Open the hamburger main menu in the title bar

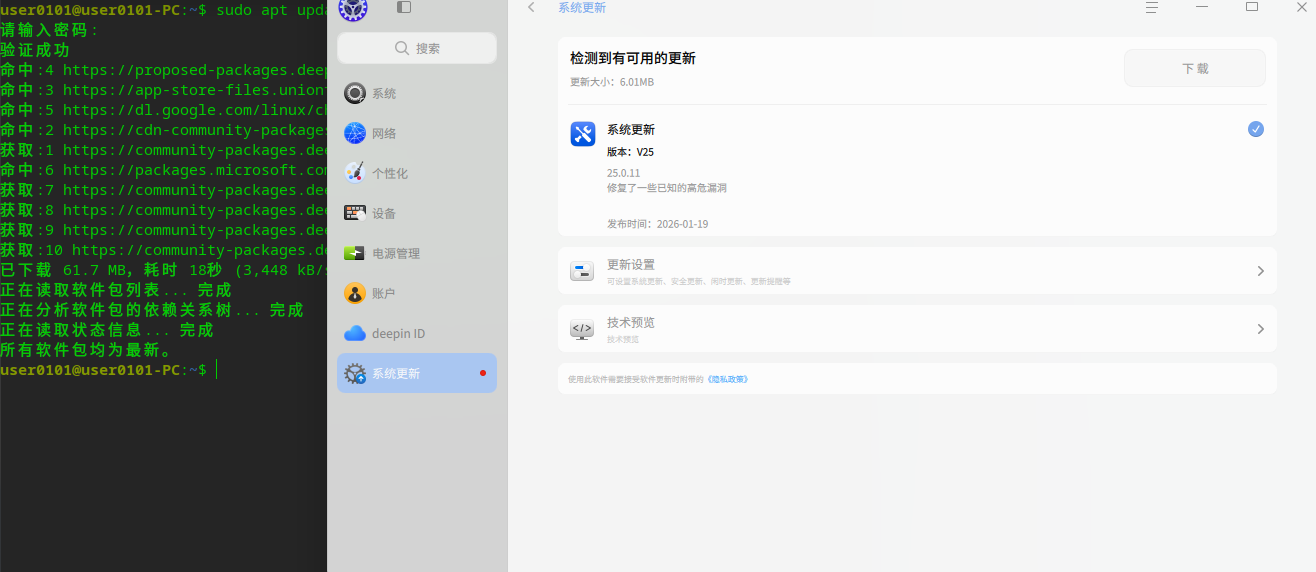[x=1152, y=7]
